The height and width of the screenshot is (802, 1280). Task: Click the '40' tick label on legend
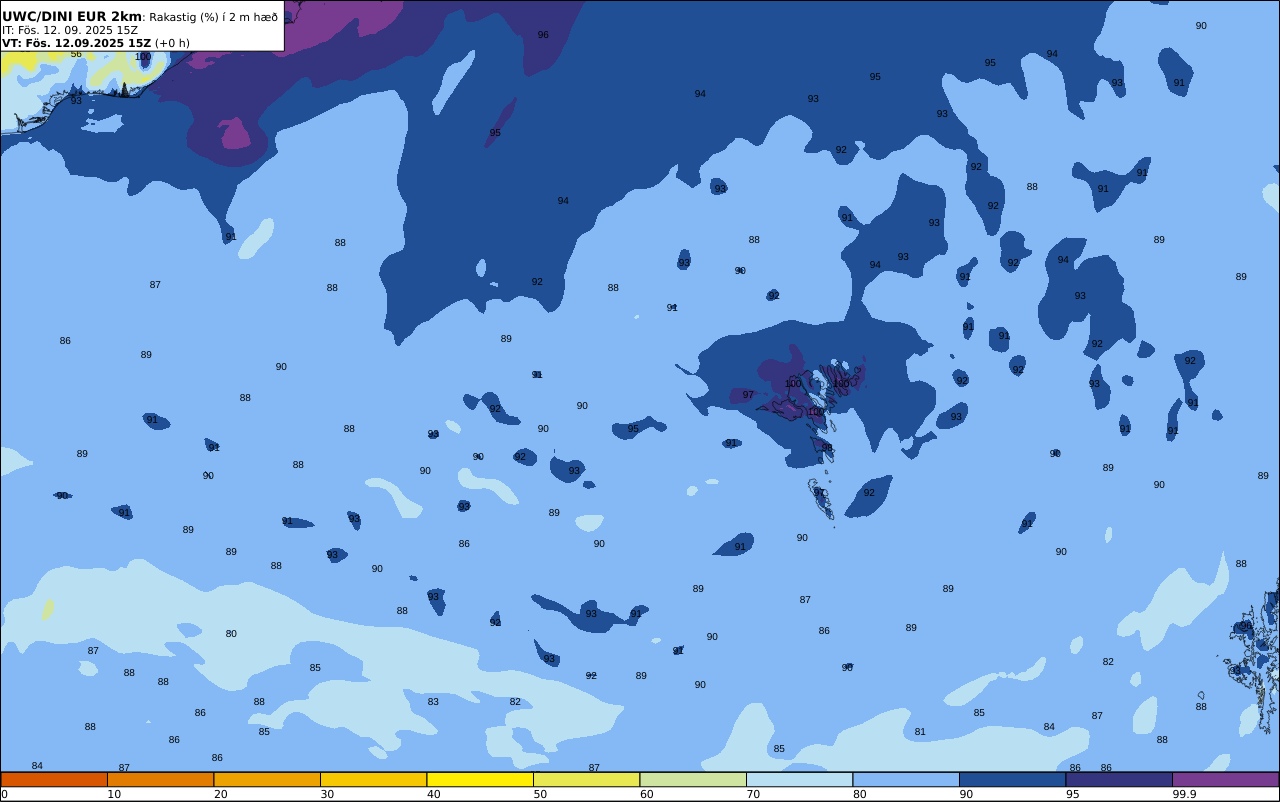tap(433, 794)
